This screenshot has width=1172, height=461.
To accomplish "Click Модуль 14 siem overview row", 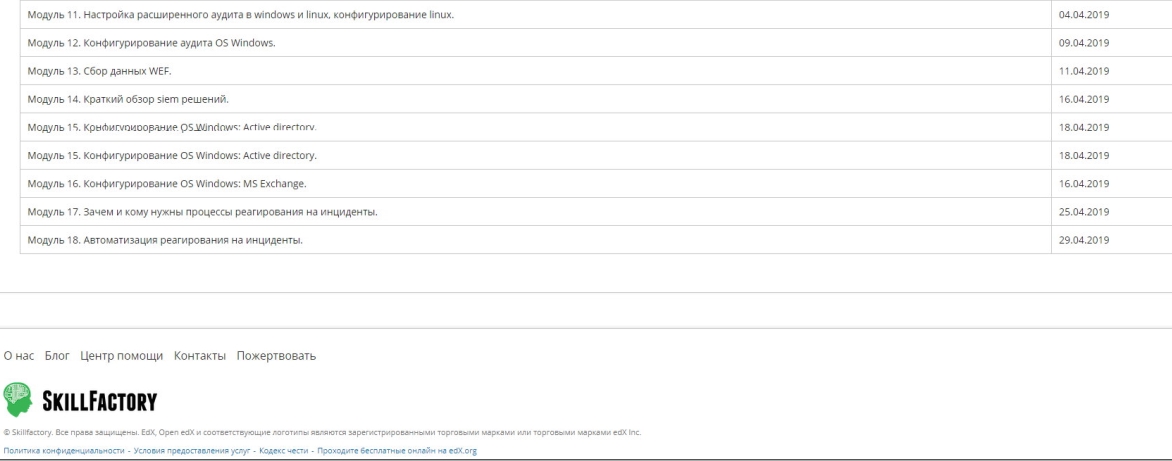I will (x=128, y=99).
